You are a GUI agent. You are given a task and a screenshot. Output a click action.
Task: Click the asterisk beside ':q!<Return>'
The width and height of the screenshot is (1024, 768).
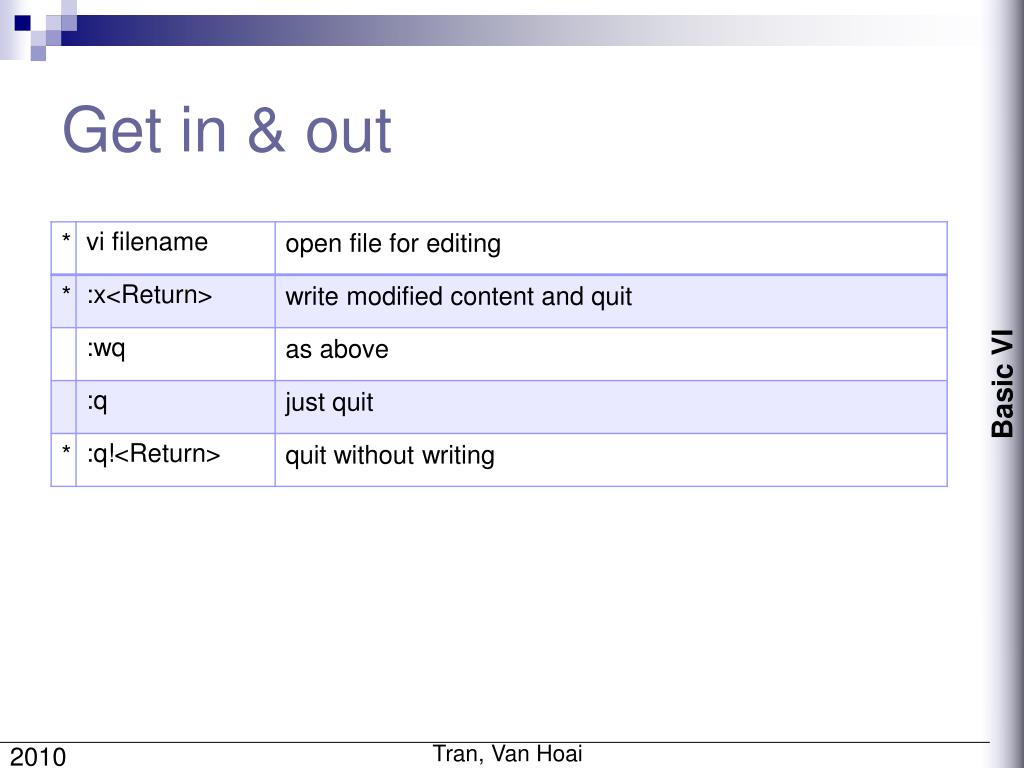66,450
